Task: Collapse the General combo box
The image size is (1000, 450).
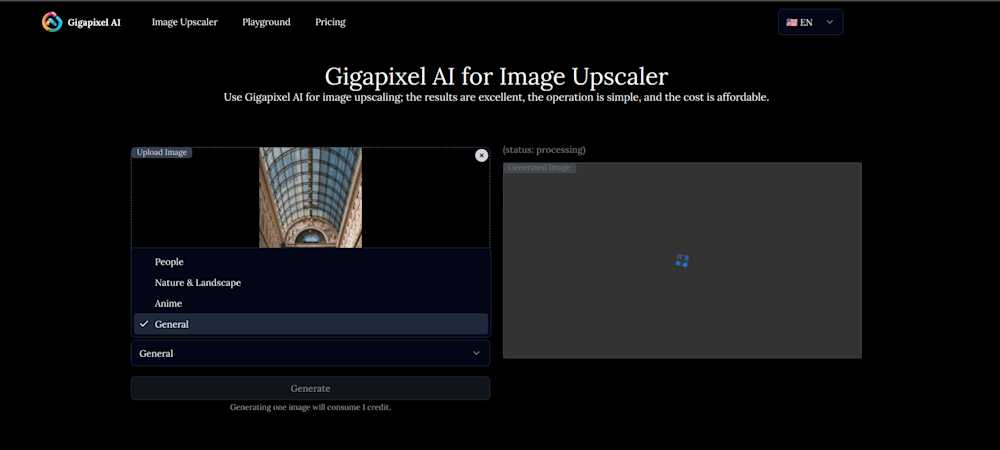Action: (311, 353)
